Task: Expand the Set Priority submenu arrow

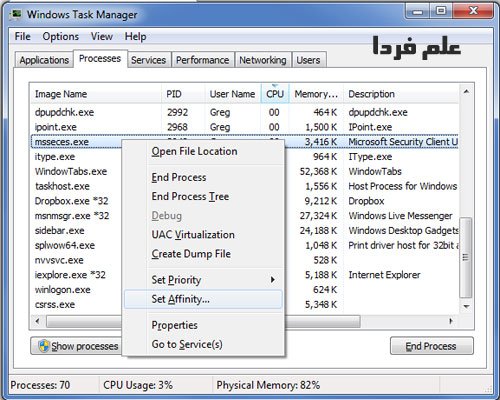Action: [x=273, y=280]
